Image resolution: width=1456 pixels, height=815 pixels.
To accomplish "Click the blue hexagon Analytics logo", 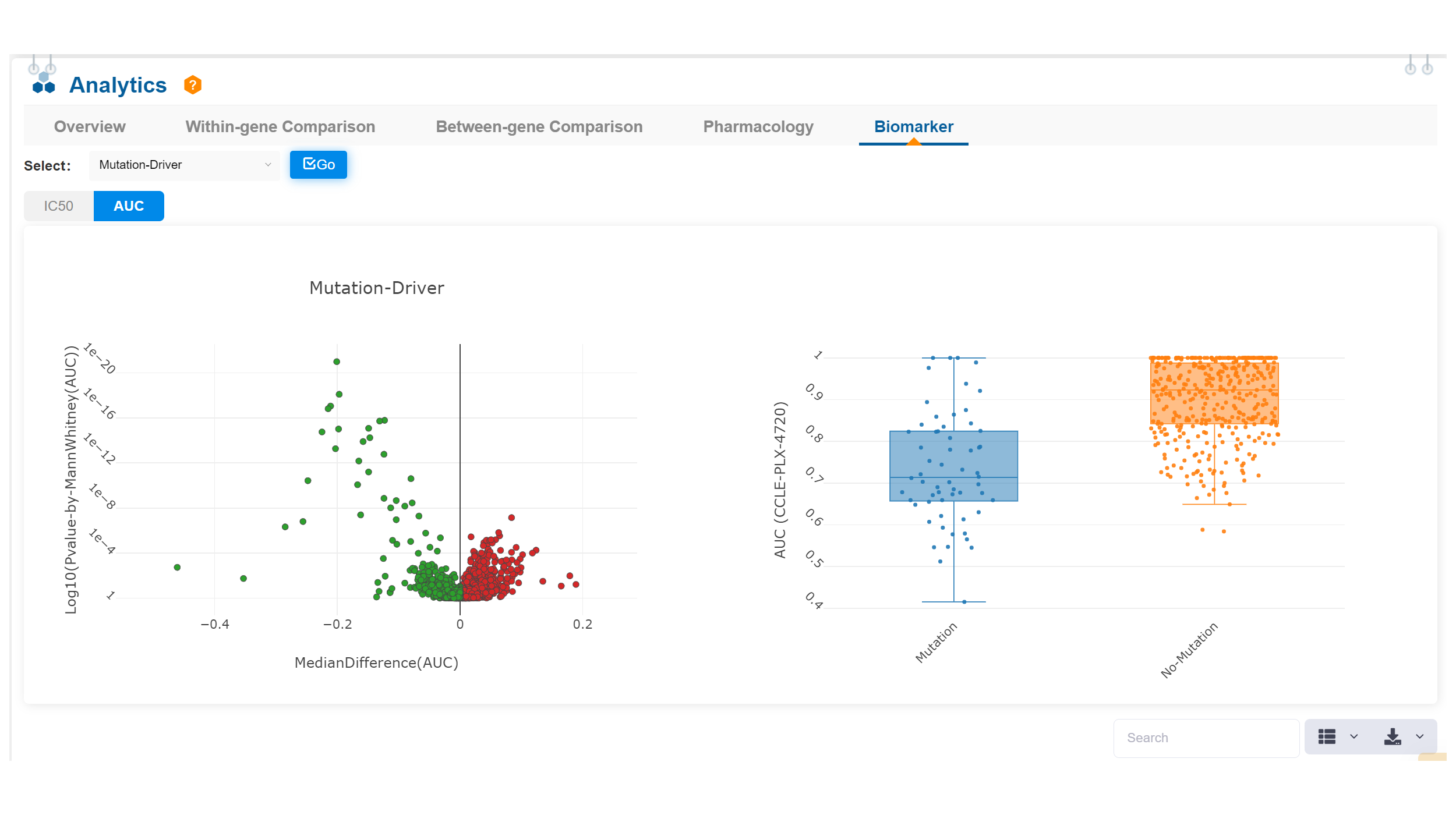I will pos(44,83).
